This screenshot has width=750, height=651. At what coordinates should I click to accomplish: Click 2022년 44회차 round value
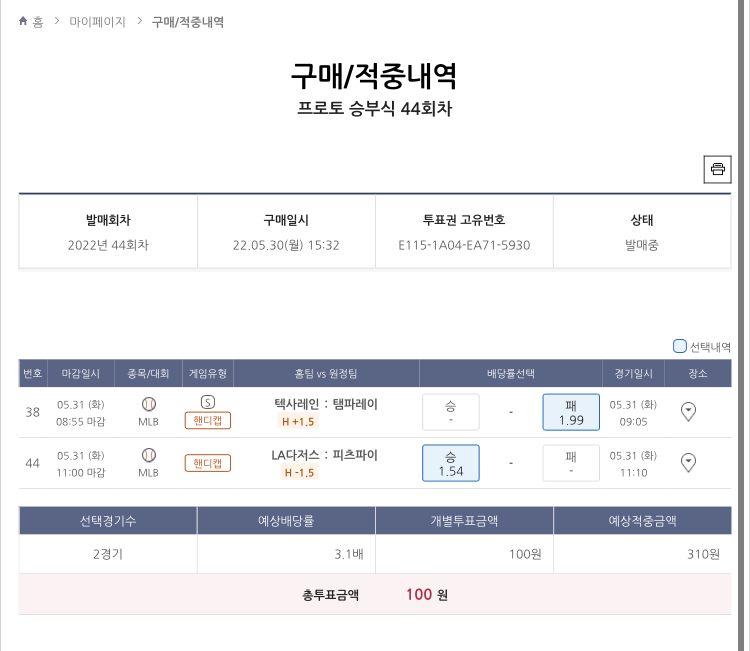pyautogui.click(x=108, y=245)
